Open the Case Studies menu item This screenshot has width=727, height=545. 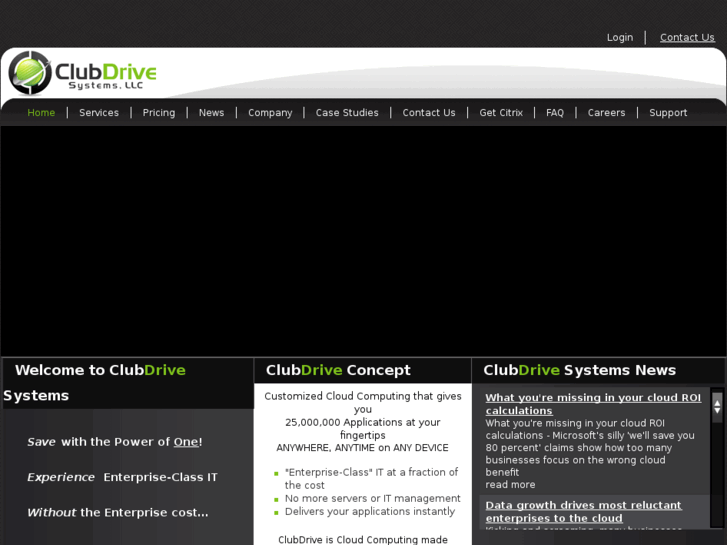(347, 113)
